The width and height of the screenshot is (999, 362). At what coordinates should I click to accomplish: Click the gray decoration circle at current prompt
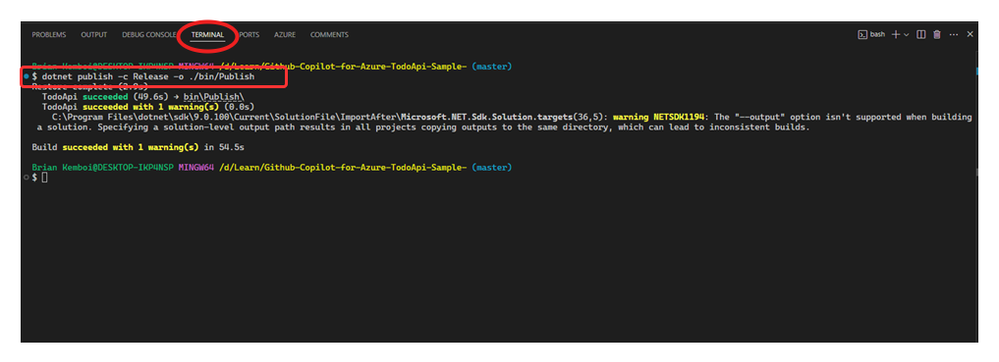(x=25, y=177)
